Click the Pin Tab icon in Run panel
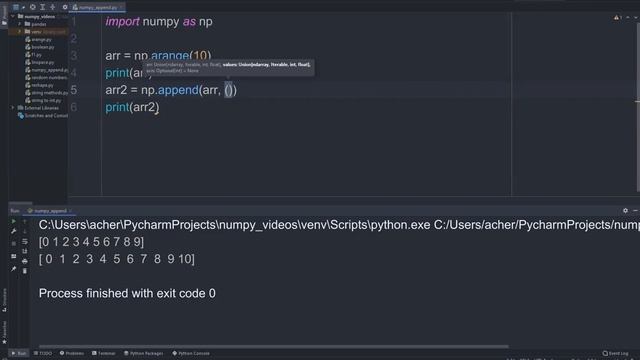The height and width of the screenshot is (360, 640). 13,269
